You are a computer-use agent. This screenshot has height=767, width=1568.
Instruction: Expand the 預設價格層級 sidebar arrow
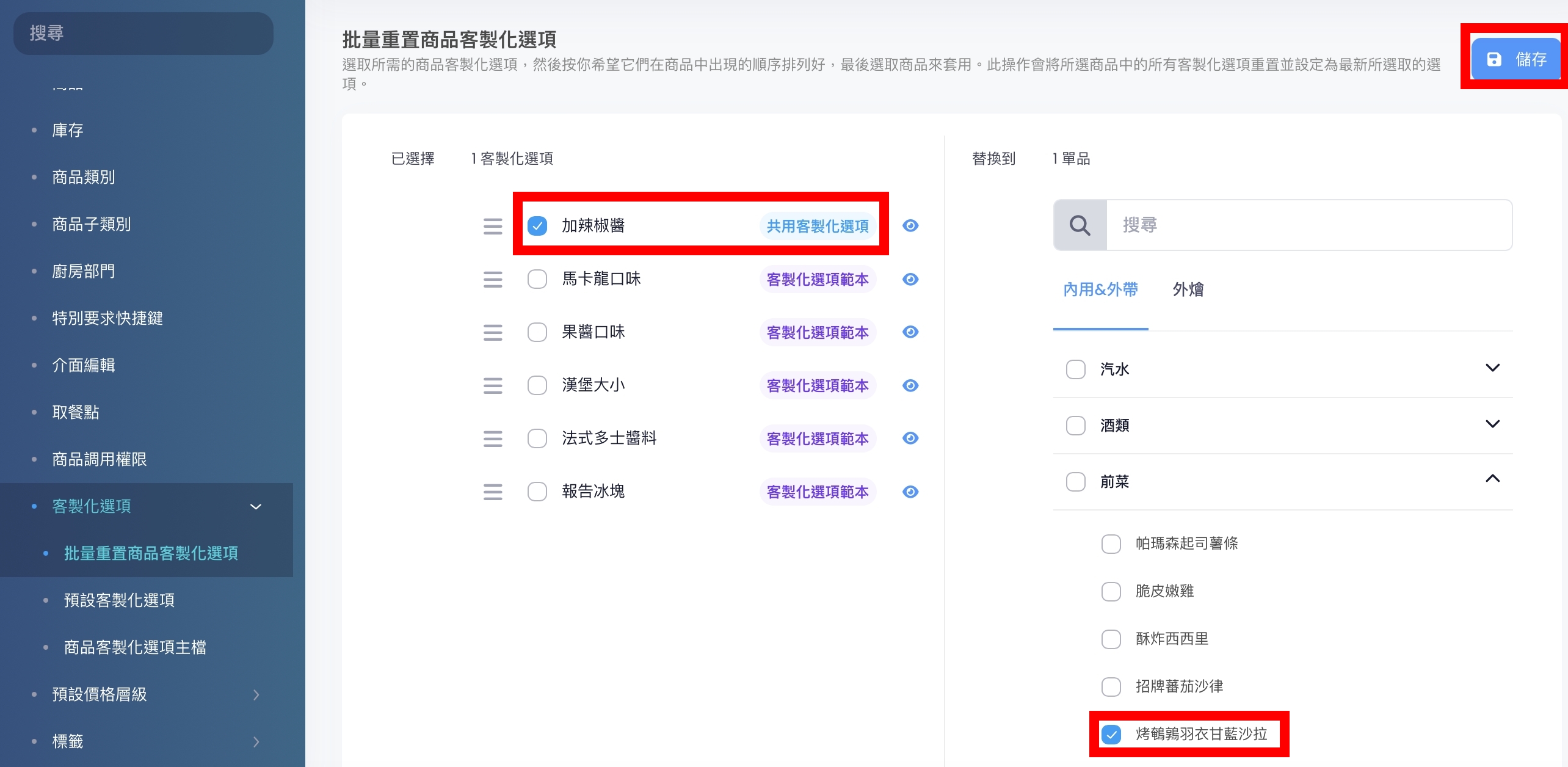point(256,695)
